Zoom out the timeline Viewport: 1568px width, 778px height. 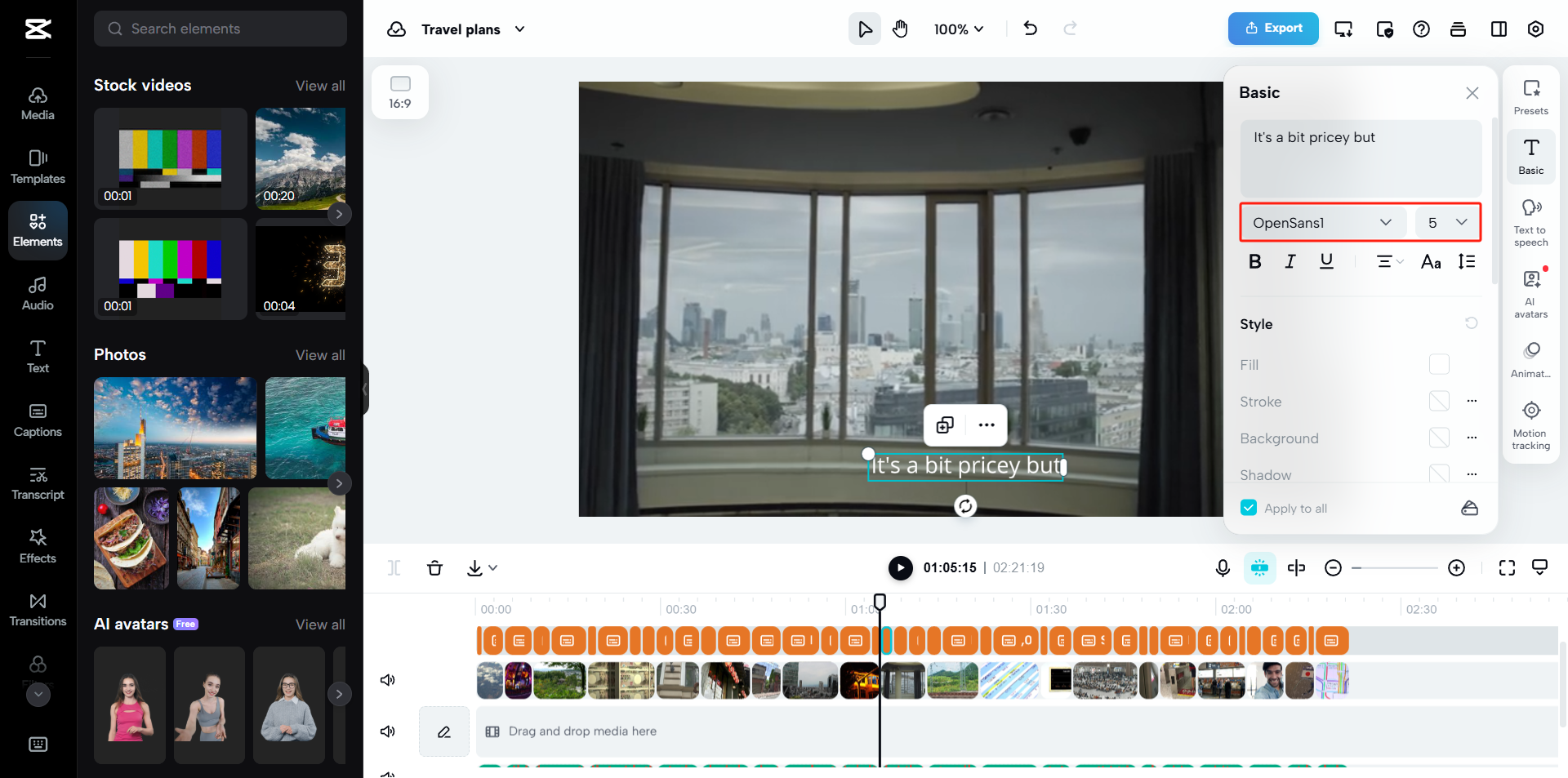[x=1334, y=568]
